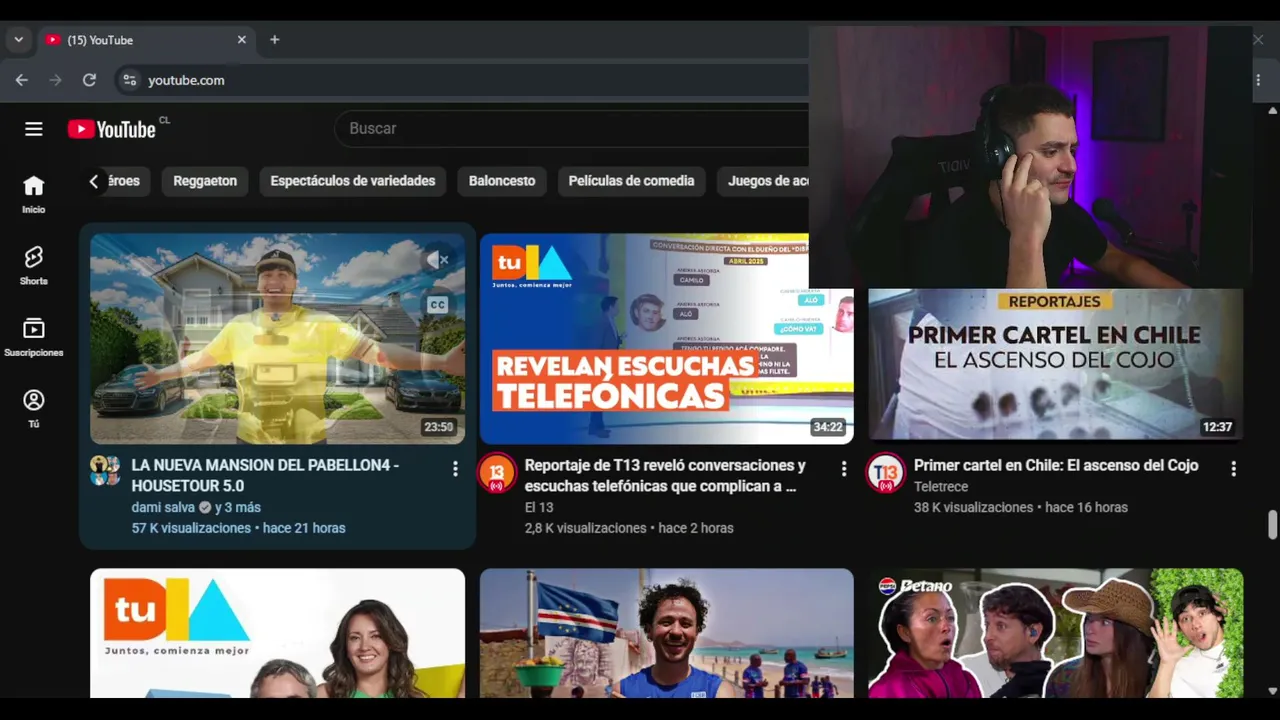This screenshot has height=720, width=1280.
Task: Open the Revelan escuchas telefónicas thumbnail
Action: [666, 338]
